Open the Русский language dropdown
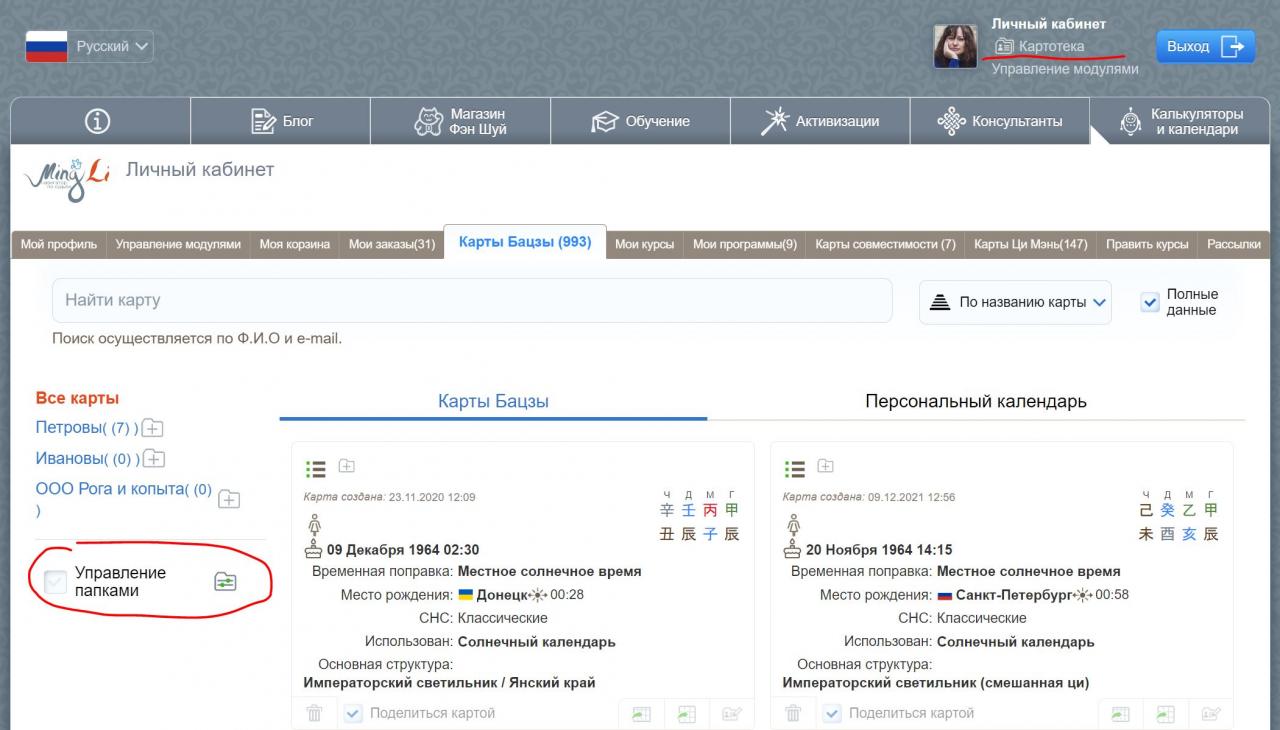Screen dimensions: 1280x730 coord(90,46)
